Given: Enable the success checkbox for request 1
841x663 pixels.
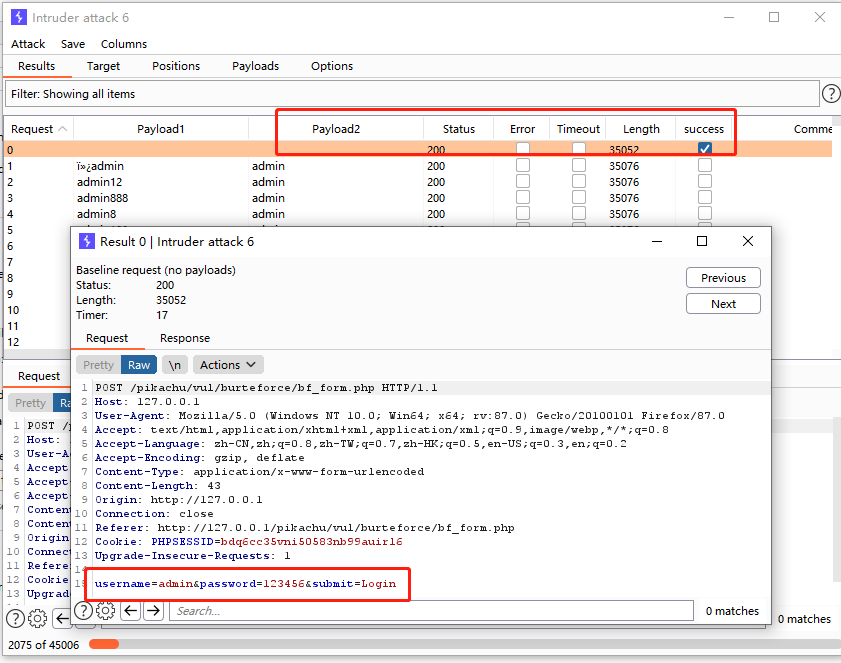Looking at the screenshot, I should (704, 165).
